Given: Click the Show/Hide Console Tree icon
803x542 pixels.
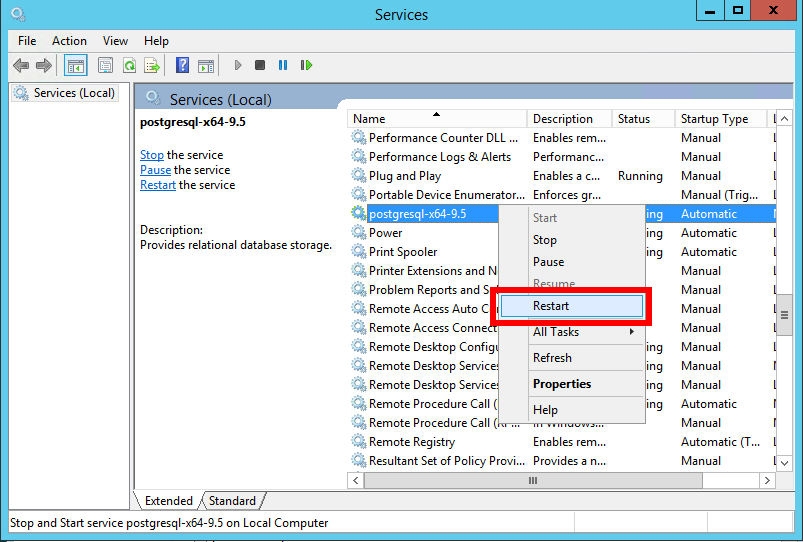Looking at the screenshot, I should click(x=75, y=65).
